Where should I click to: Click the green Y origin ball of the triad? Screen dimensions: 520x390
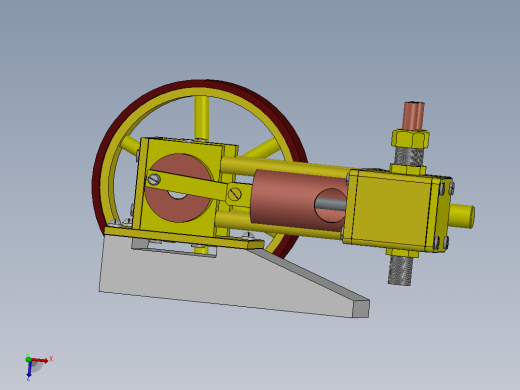[x=28, y=359]
